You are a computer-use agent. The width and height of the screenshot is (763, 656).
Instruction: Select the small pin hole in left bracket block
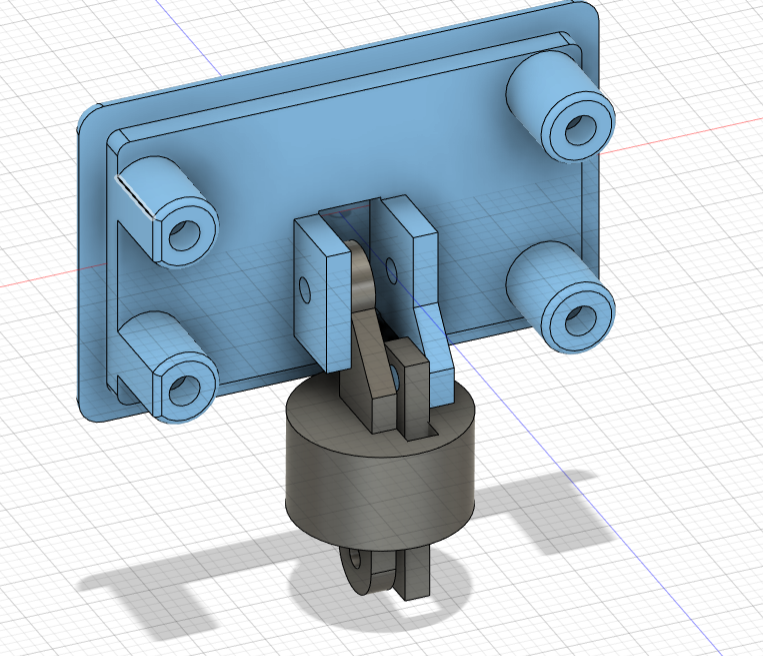click(305, 290)
